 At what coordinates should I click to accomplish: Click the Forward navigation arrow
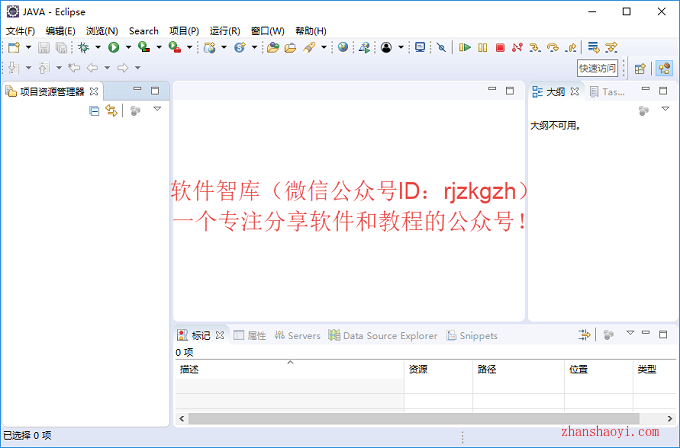tap(123, 68)
